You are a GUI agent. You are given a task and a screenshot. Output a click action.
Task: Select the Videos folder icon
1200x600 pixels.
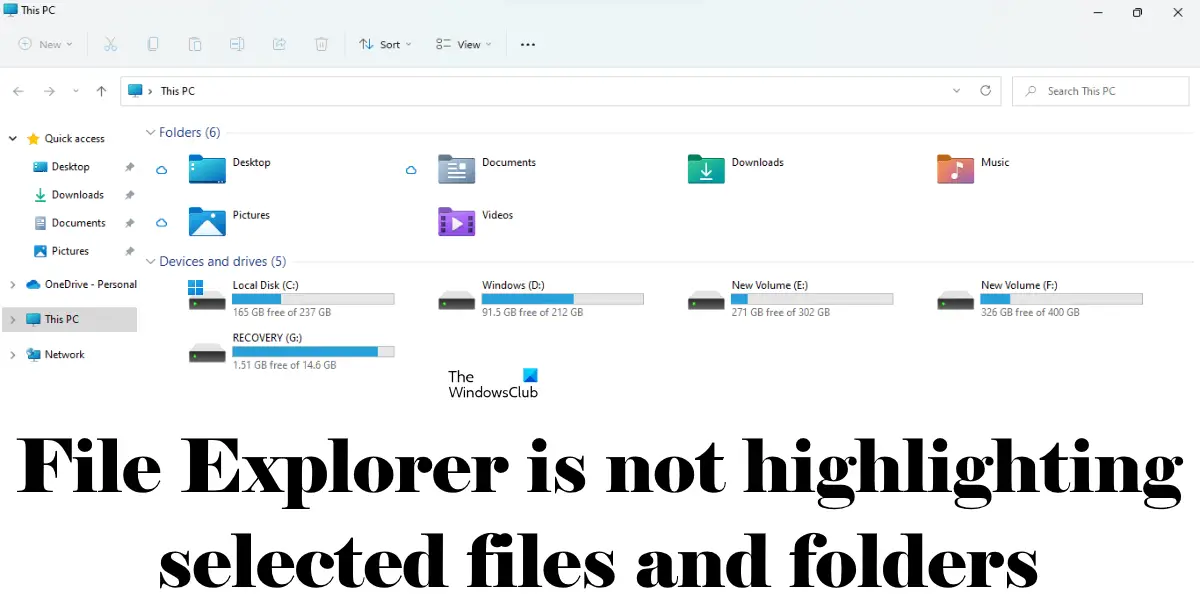pos(457,221)
